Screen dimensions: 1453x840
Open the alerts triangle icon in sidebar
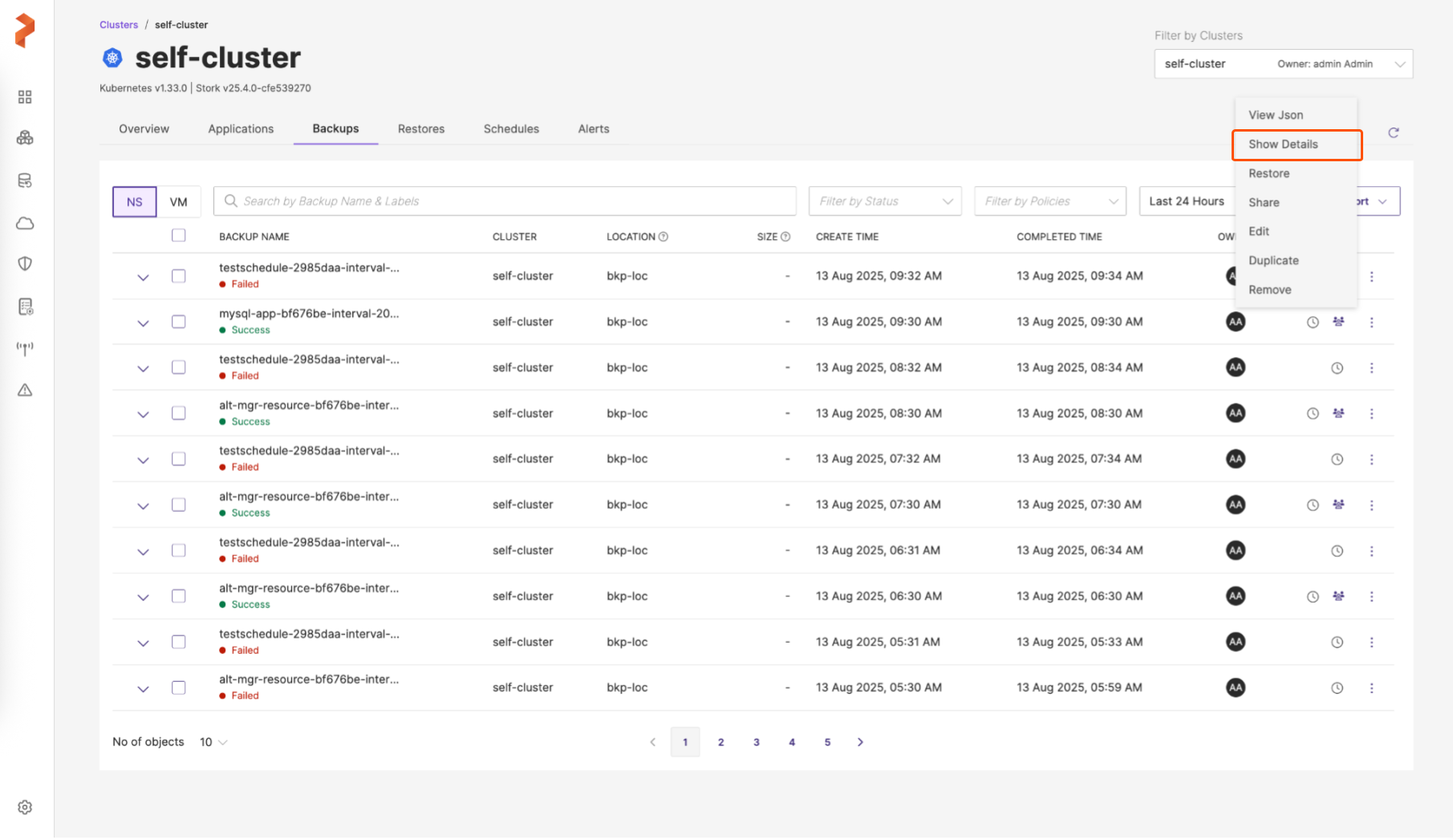25,390
